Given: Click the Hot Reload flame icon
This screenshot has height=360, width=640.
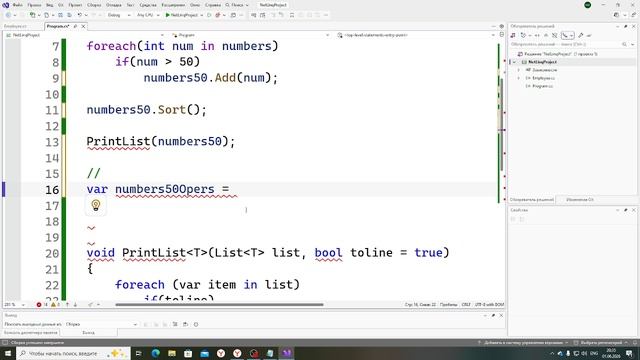Looking at the screenshot, I should [218, 15].
